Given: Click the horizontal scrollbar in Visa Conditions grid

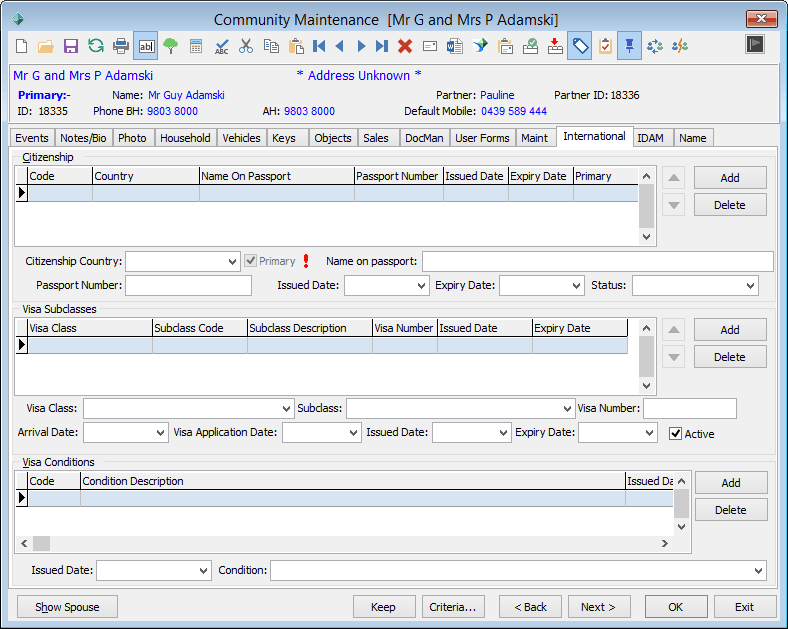Looking at the screenshot, I should click(x=344, y=543).
